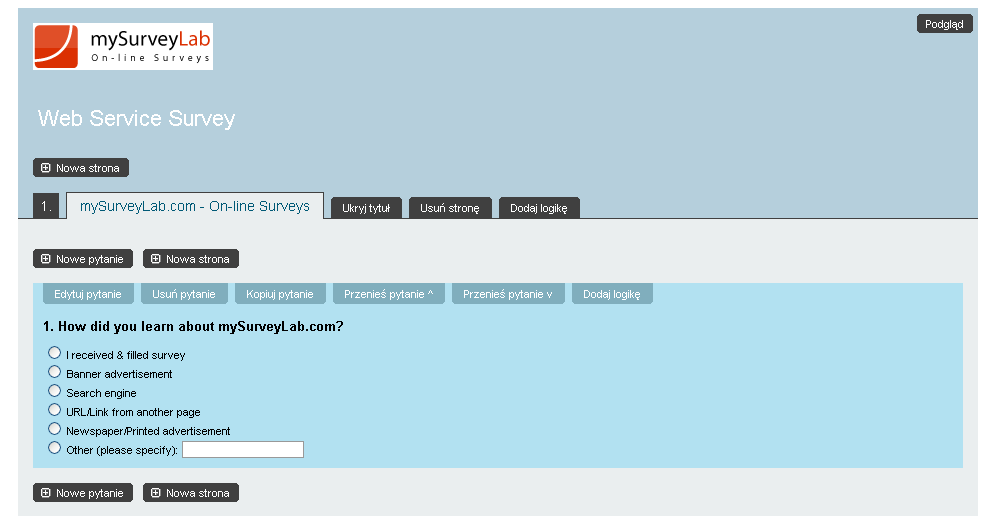Click plus icon on upper Nowe pytanie

click(46, 259)
